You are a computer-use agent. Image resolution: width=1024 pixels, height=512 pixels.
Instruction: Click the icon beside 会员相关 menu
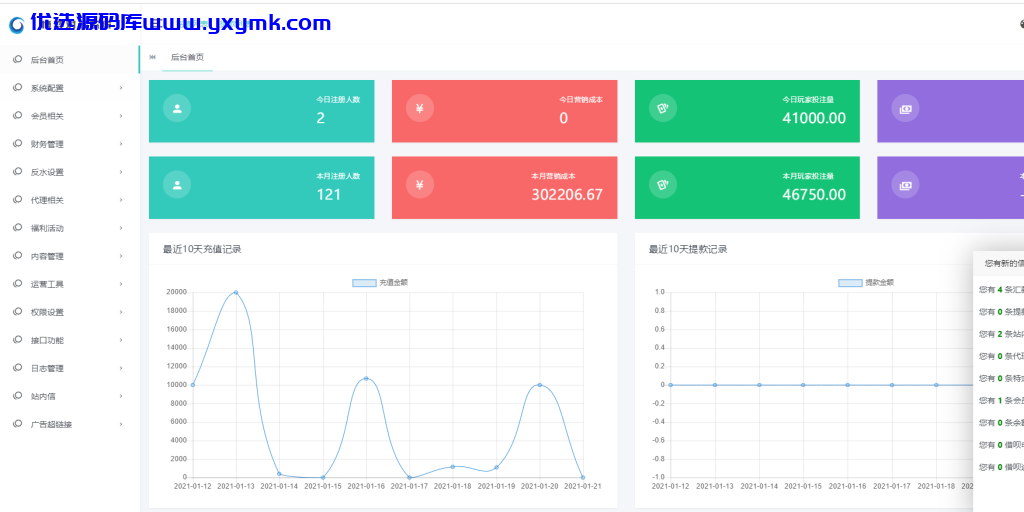tap(18, 116)
